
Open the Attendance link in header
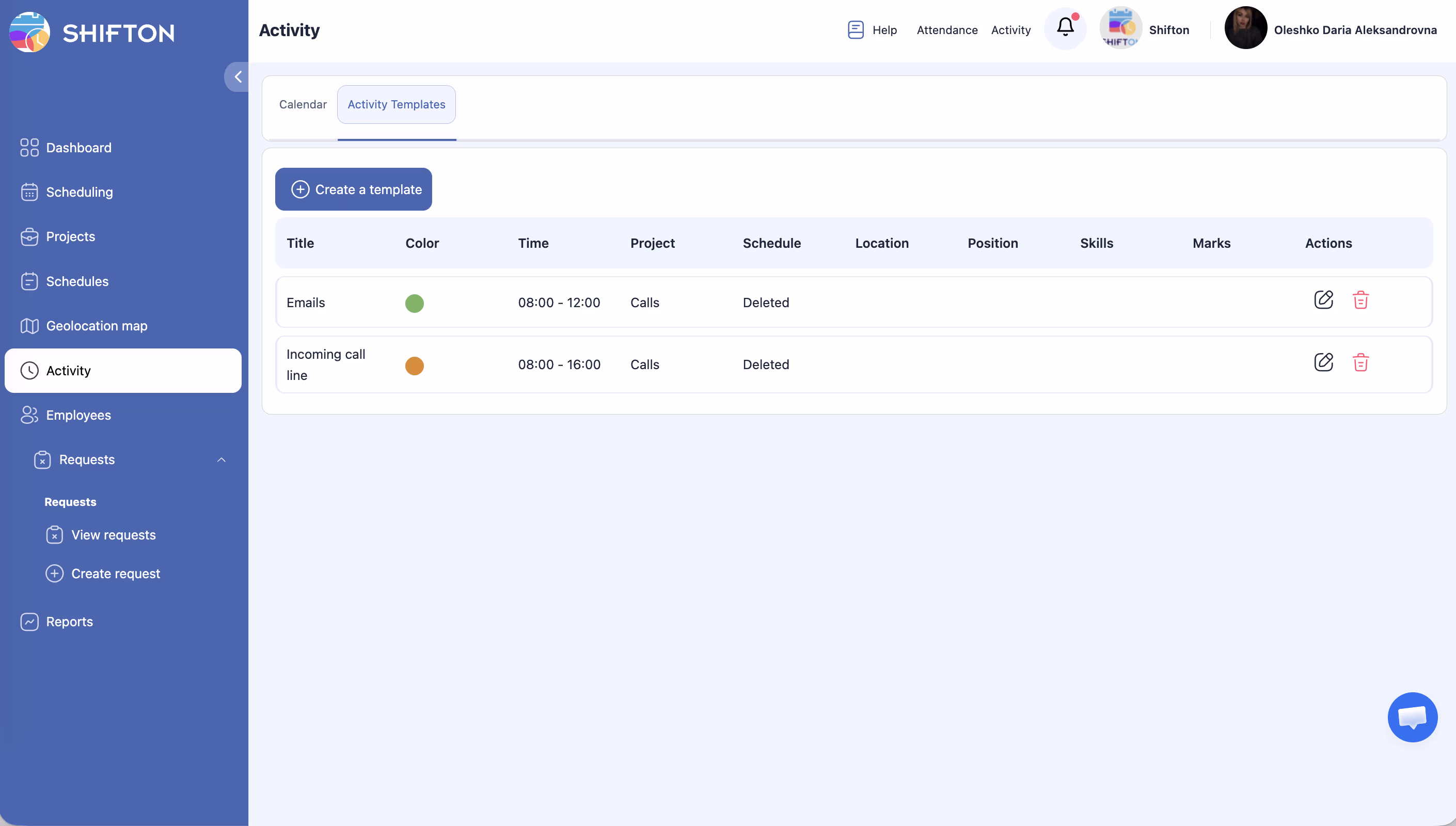pyautogui.click(x=946, y=30)
